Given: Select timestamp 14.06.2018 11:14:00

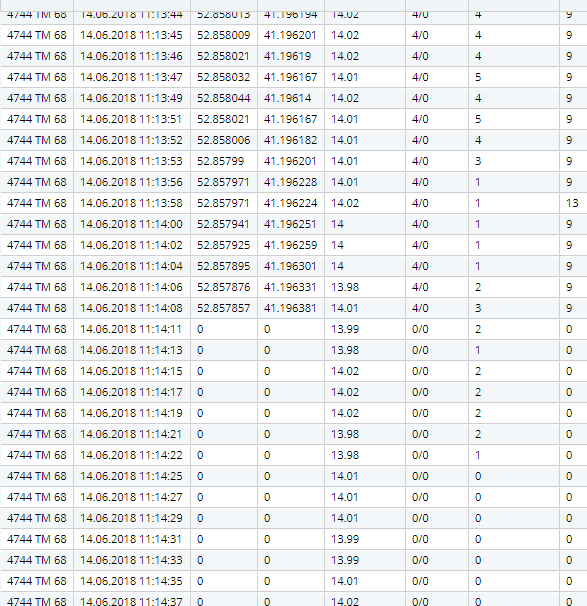Looking at the screenshot, I should coord(131,224).
